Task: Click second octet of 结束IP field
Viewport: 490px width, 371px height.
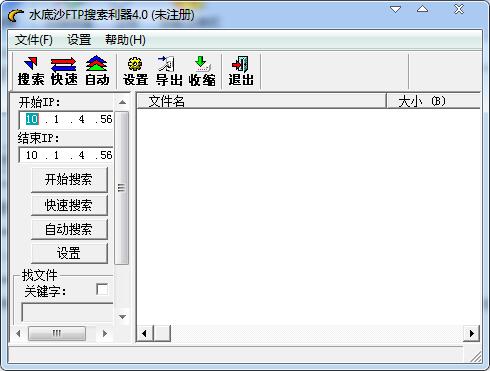Action: click(x=56, y=155)
